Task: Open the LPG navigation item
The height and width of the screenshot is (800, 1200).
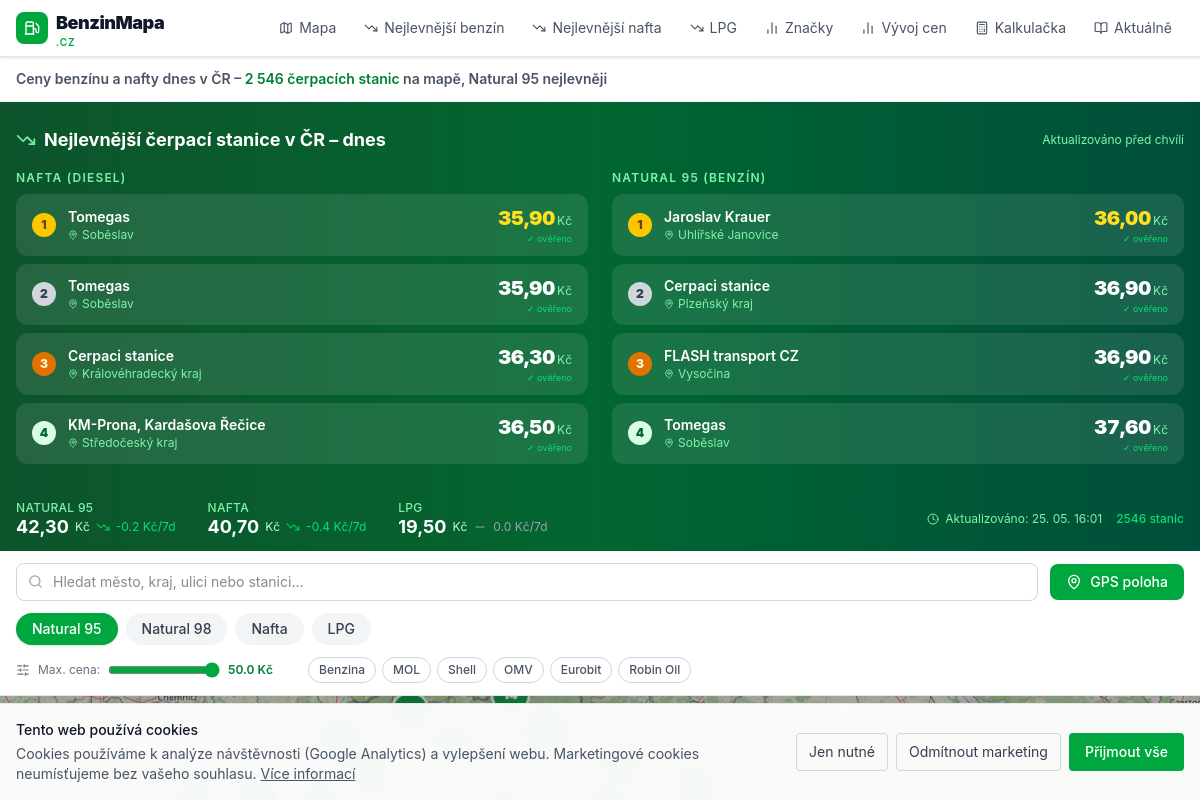Action: [713, 28]
